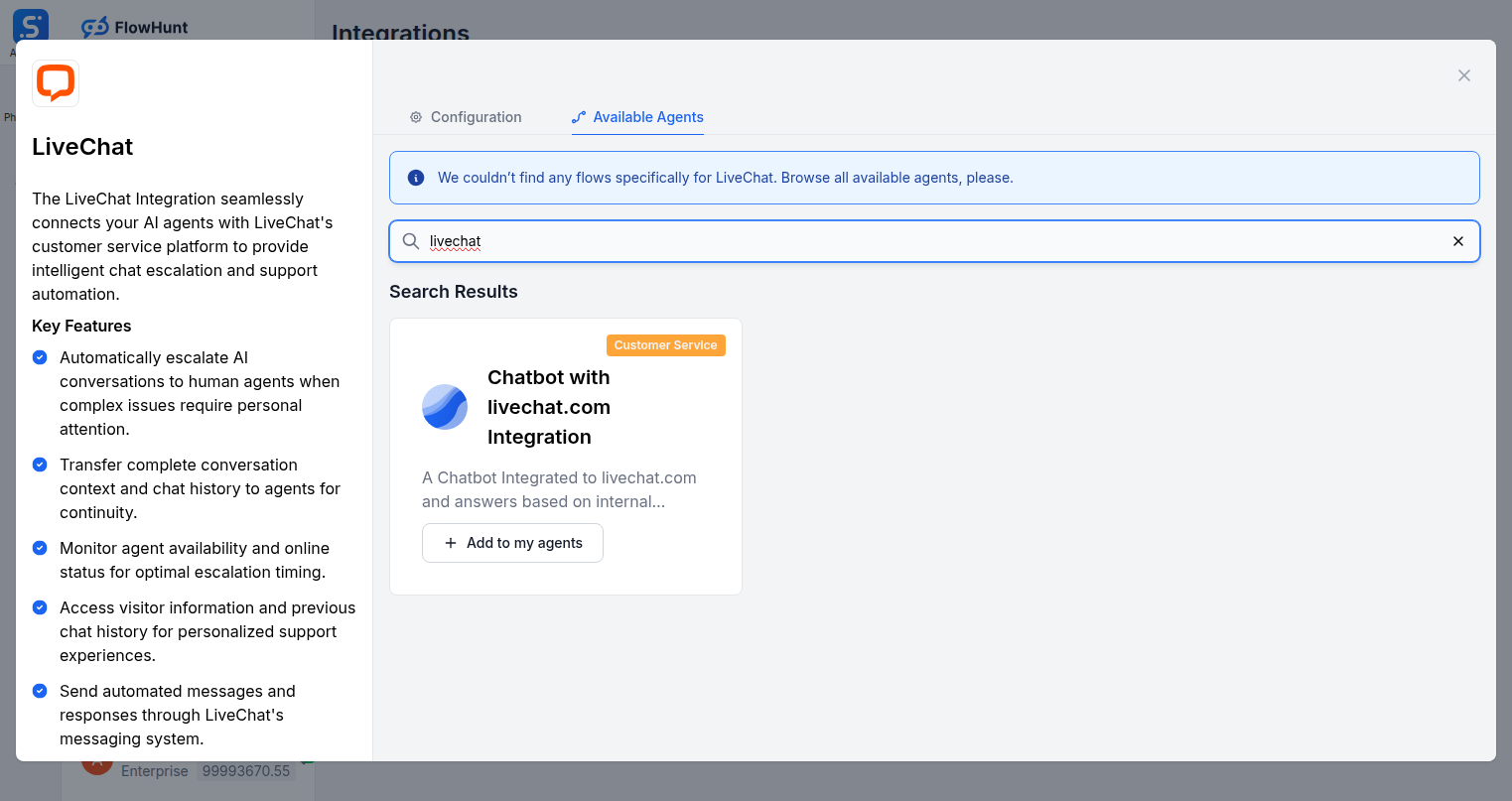Click the checkmark beside the escalation feature
Image resolution: width=1512 pixels, height=801 pixels.
[x=40, y=357]
